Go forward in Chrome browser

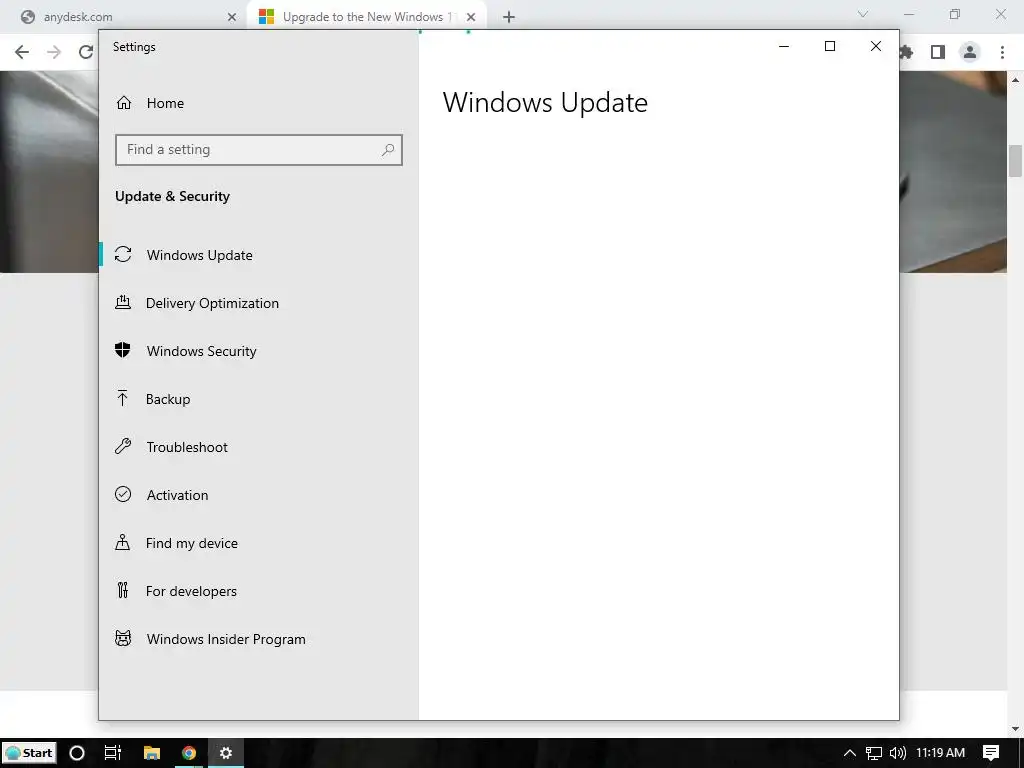point(54,52)
